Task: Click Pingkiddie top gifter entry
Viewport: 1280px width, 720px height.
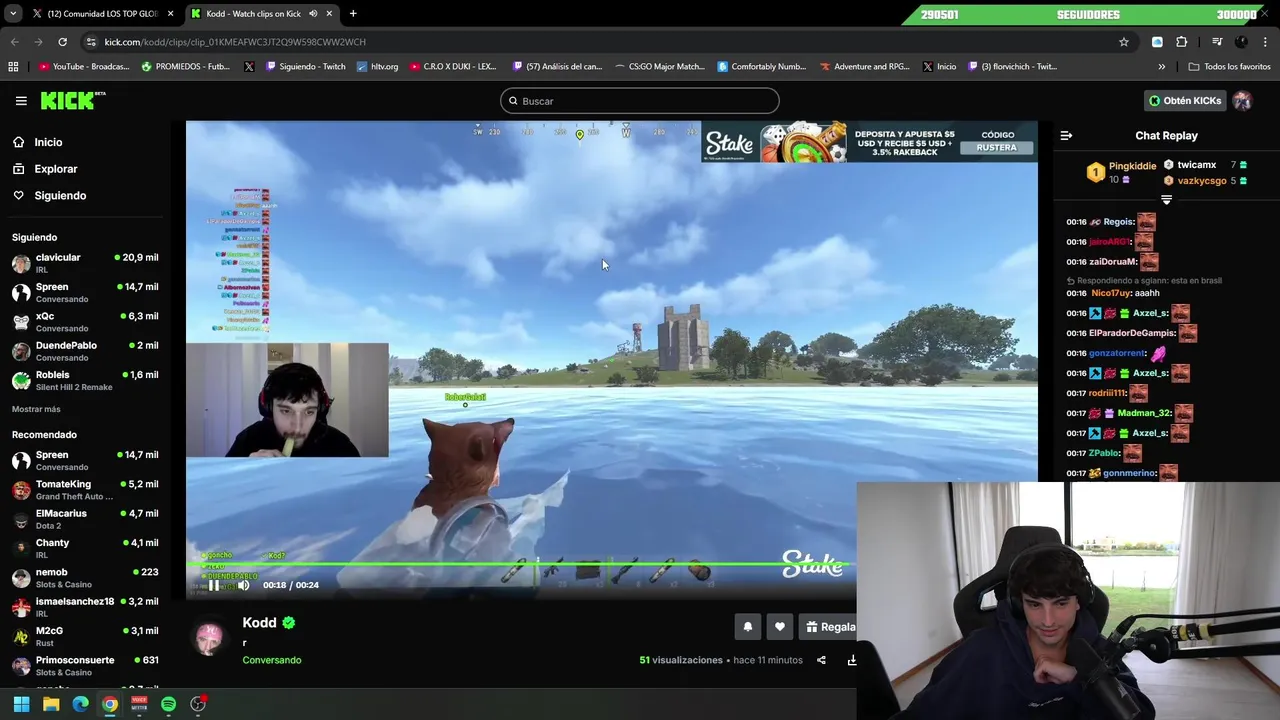Action: pos(1121,172)
